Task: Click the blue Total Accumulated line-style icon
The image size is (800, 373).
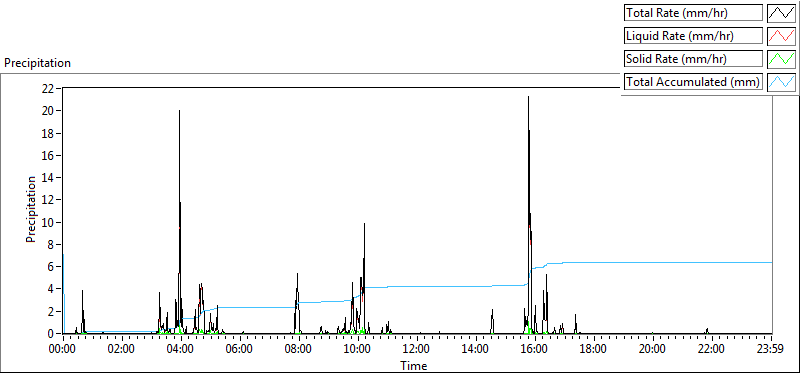Action: click(781, 82)
